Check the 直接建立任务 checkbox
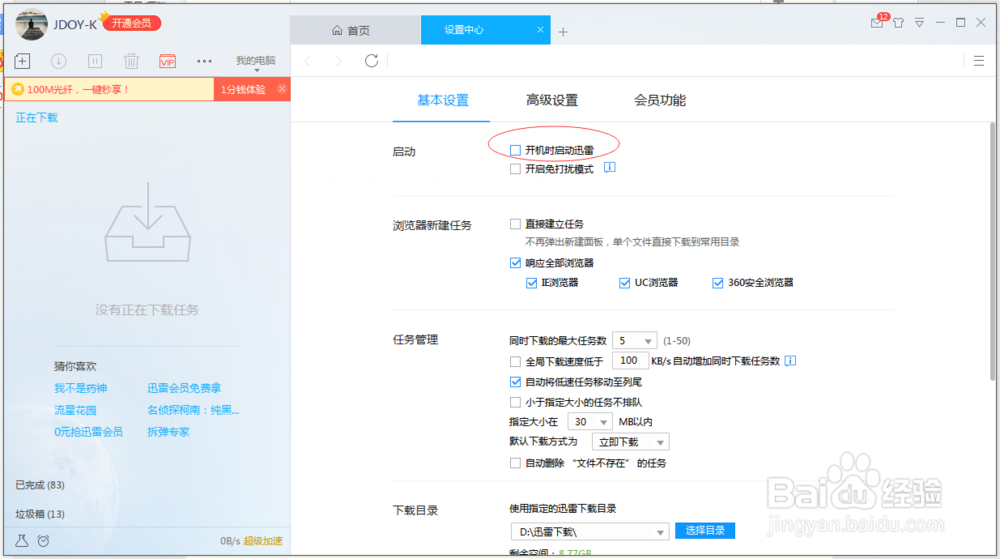 point(515,224)
